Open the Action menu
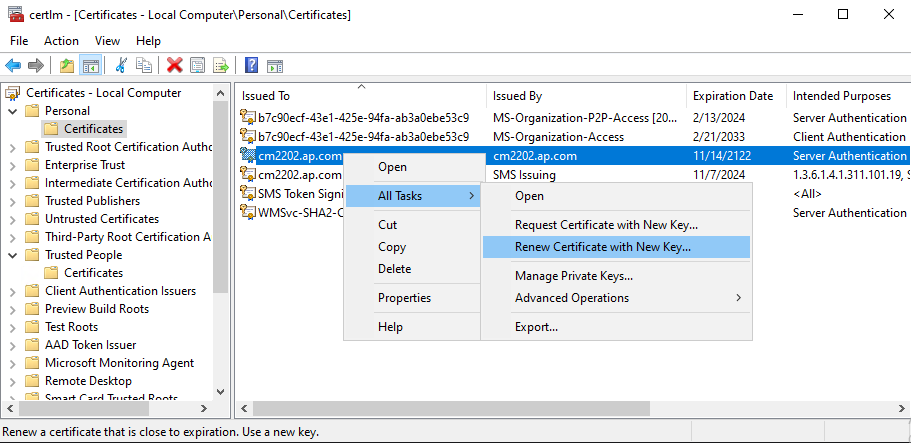The width and height of the screenshot is (911, 443). click(62, 41)
